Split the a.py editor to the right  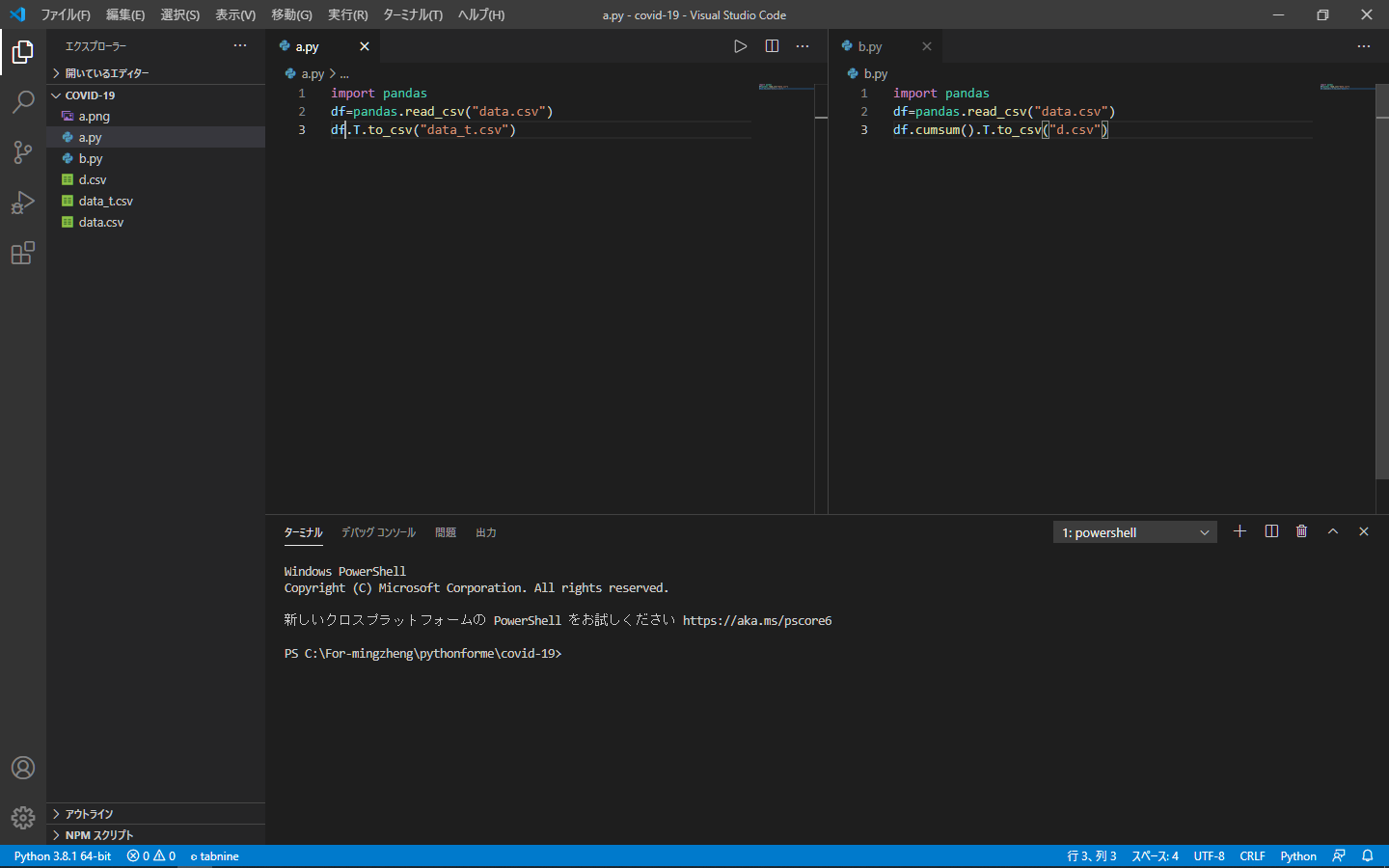pyautogui.click(x=772, y=46)
